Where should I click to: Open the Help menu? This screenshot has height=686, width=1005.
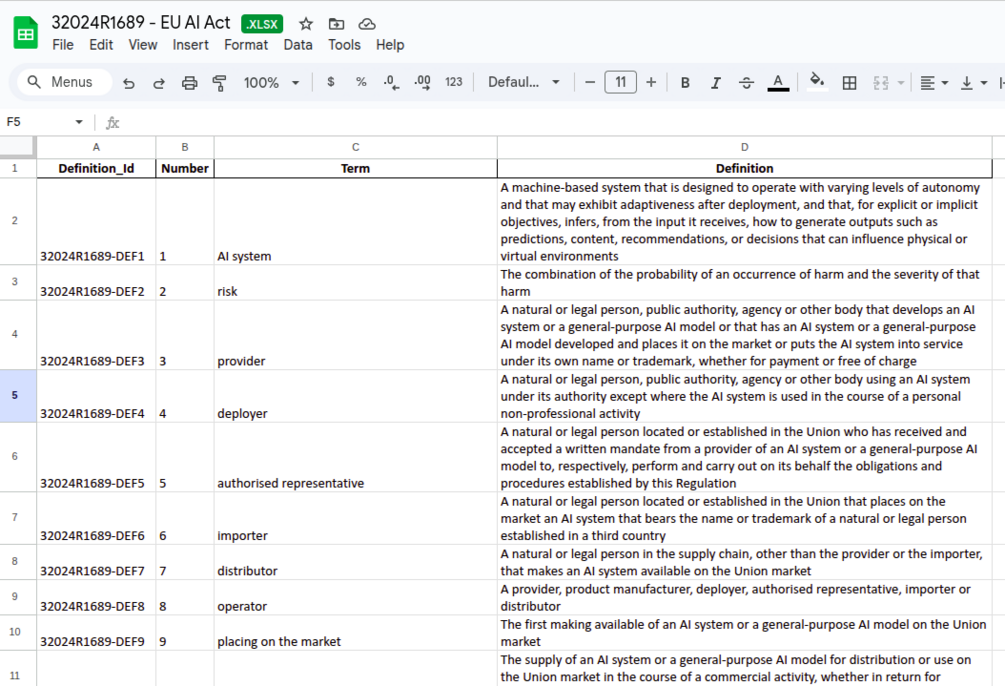pos(390,45)
